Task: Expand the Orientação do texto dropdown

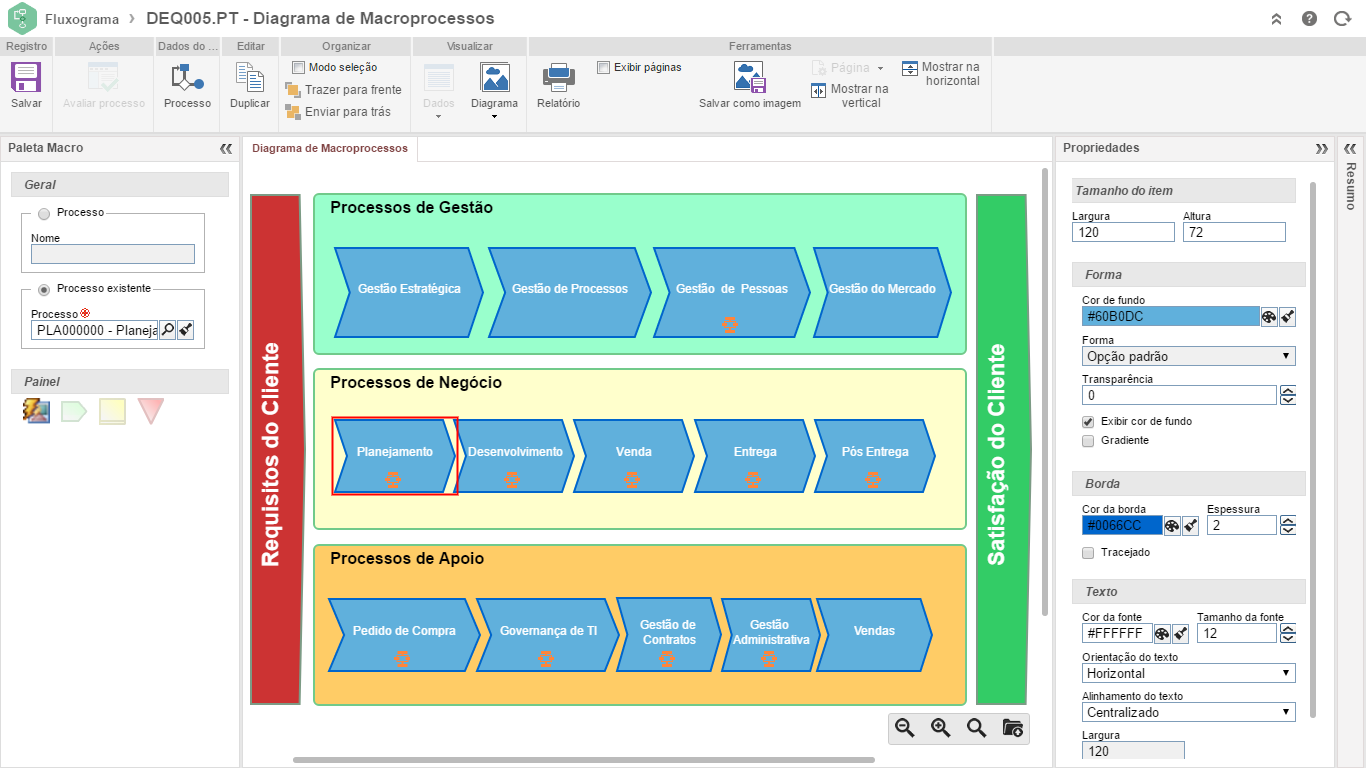Action: (x=1188, y=674)
